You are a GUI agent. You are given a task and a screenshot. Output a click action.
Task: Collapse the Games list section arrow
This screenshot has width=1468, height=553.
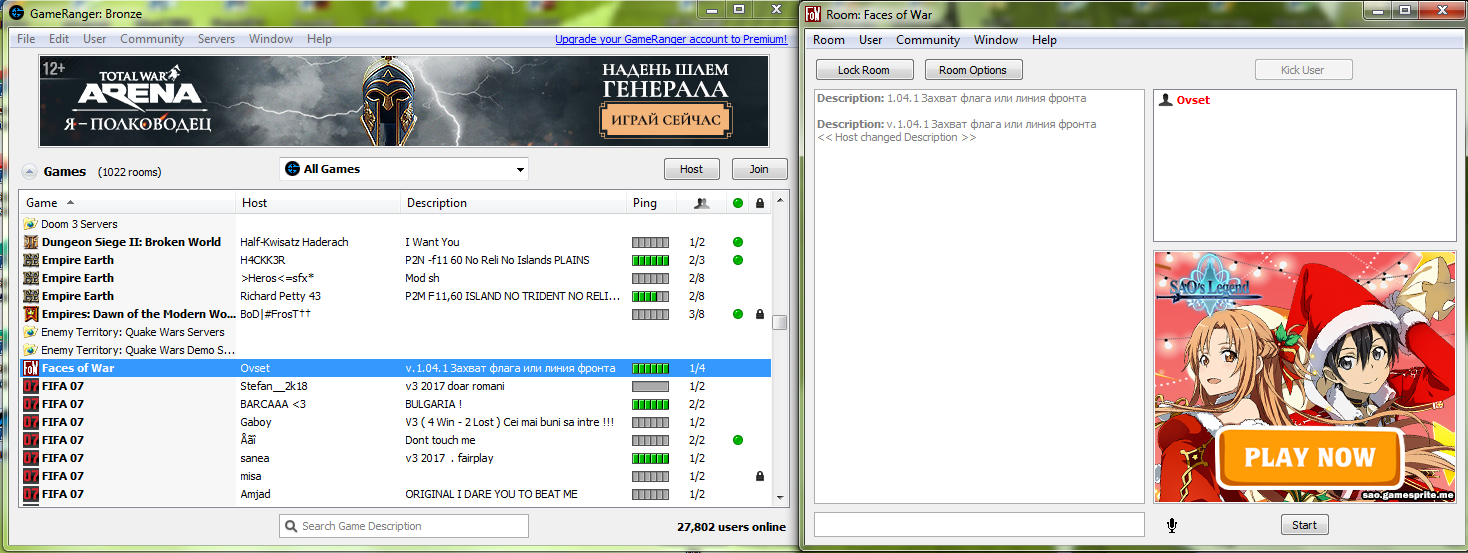coord(29,171)
